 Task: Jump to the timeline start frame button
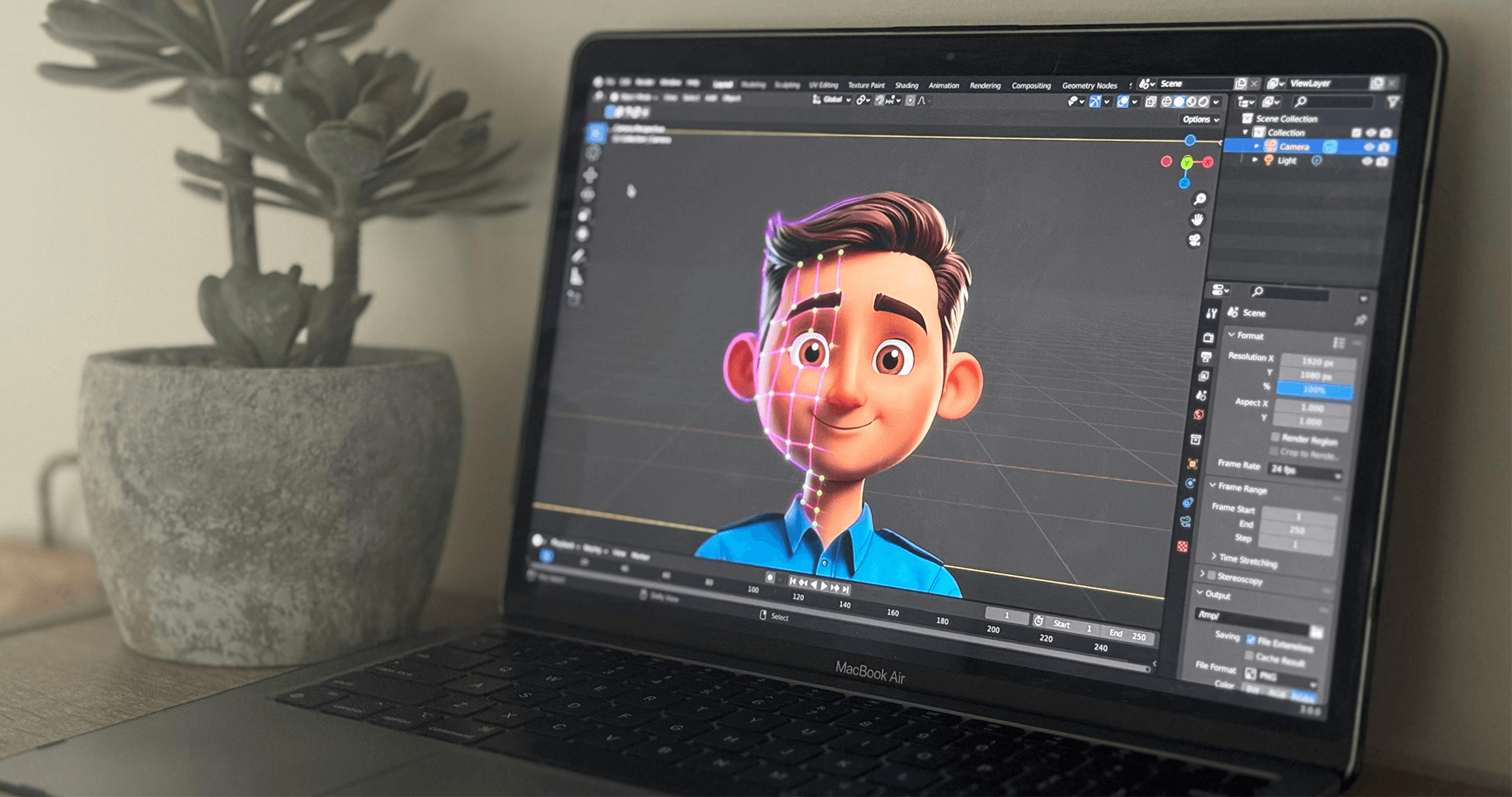click(793, 582)
